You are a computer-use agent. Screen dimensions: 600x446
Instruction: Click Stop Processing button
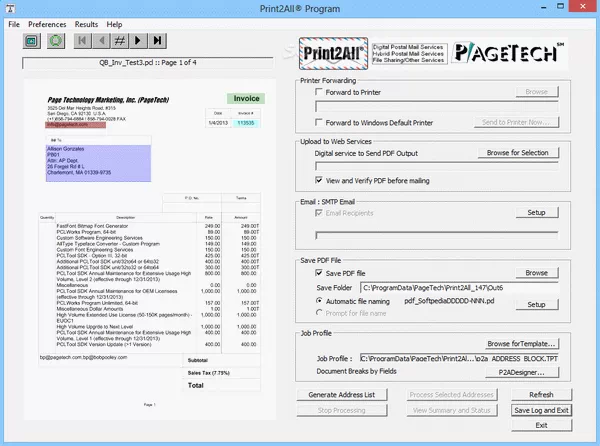pos(342,410)
